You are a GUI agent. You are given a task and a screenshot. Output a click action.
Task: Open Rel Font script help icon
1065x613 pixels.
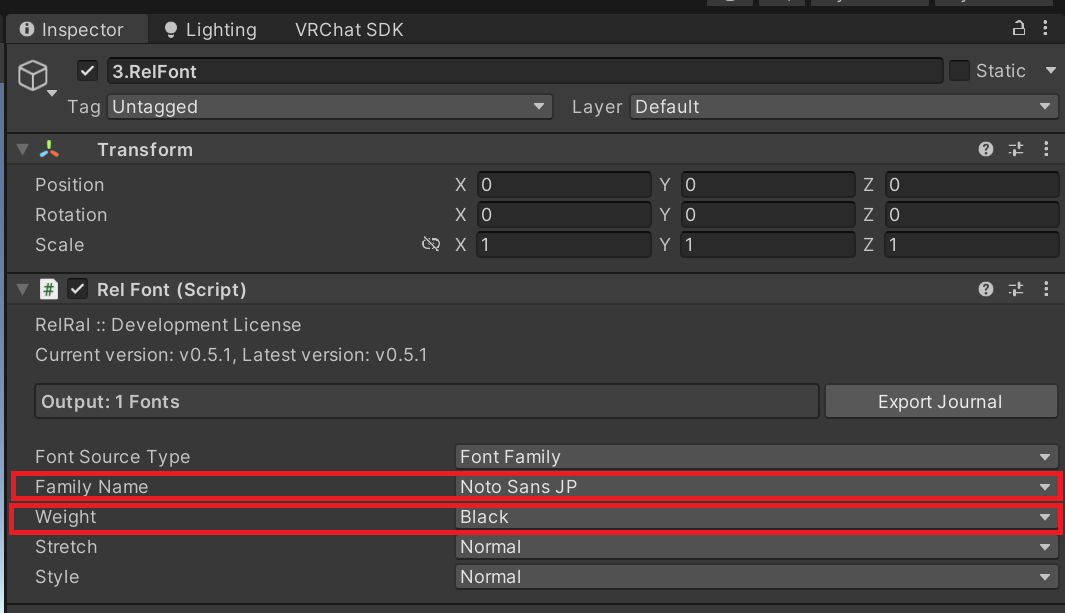coord(986,290)
